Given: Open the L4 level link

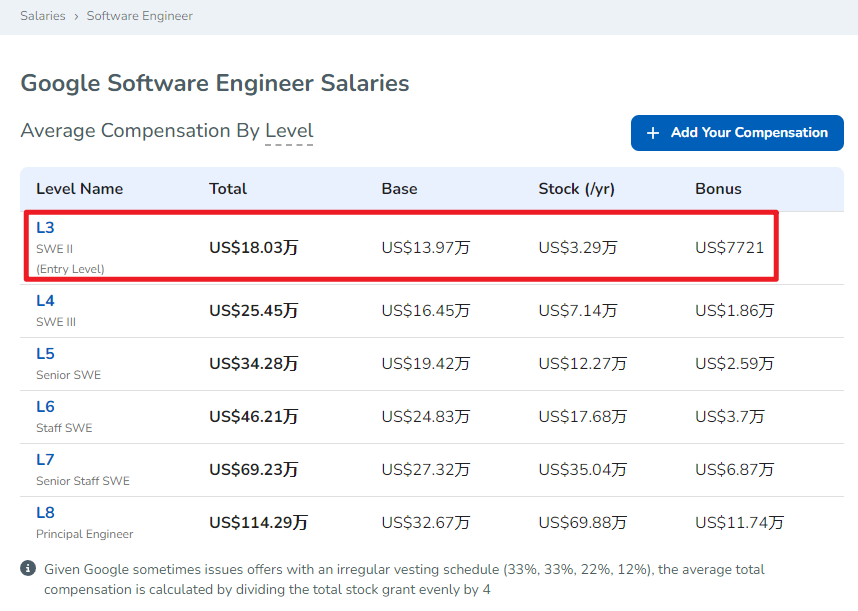Looking at the screenshot, I should [45, 301].
